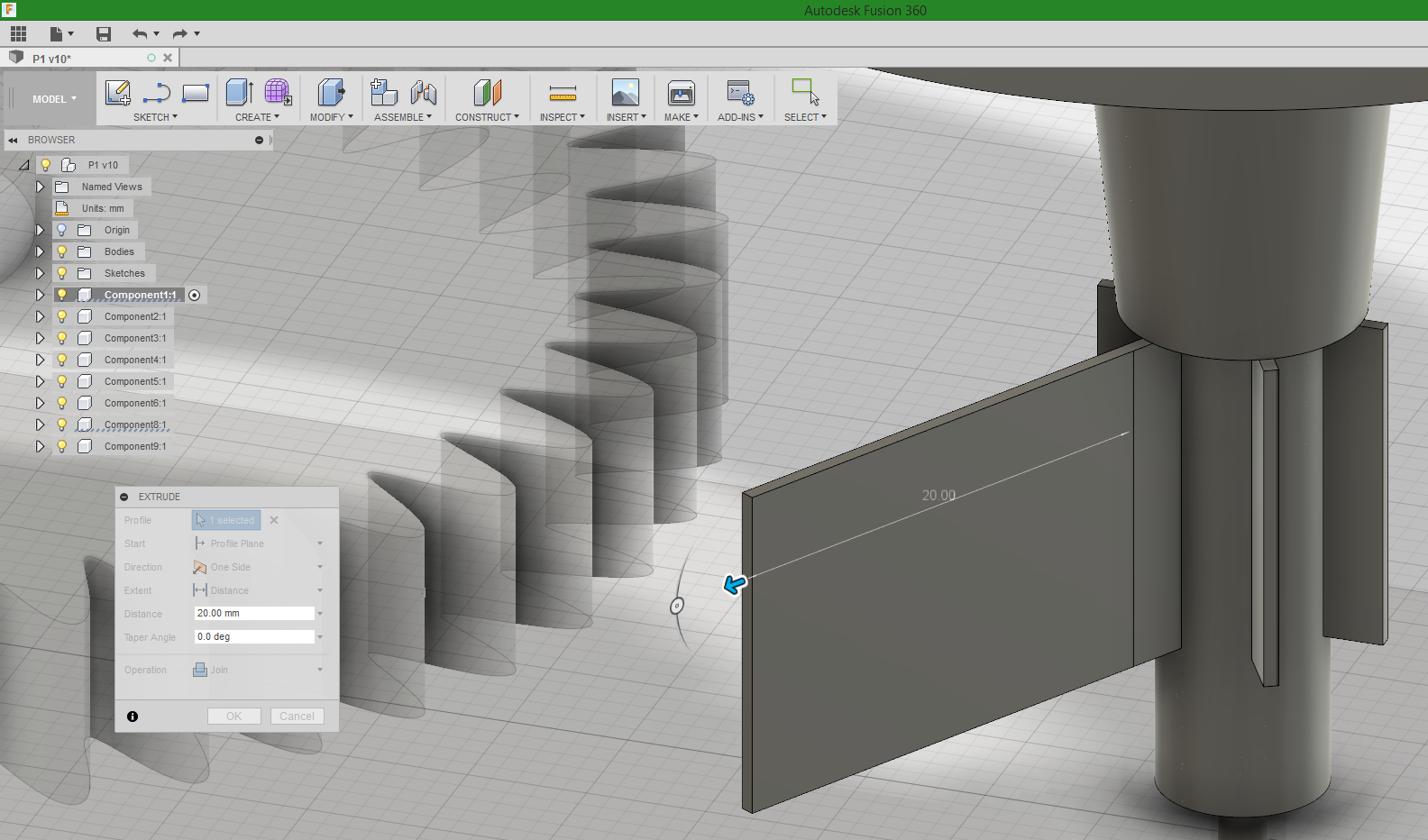Expand Component3:1 tree node

tap(40, 338)
